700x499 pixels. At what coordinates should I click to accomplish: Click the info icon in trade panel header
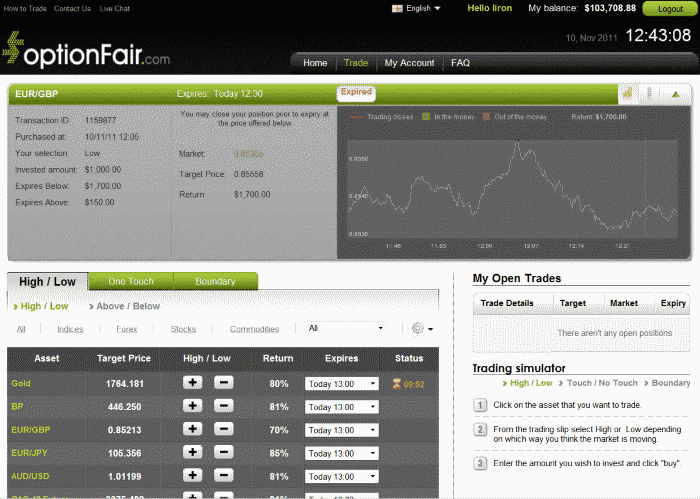coord(650,94)
